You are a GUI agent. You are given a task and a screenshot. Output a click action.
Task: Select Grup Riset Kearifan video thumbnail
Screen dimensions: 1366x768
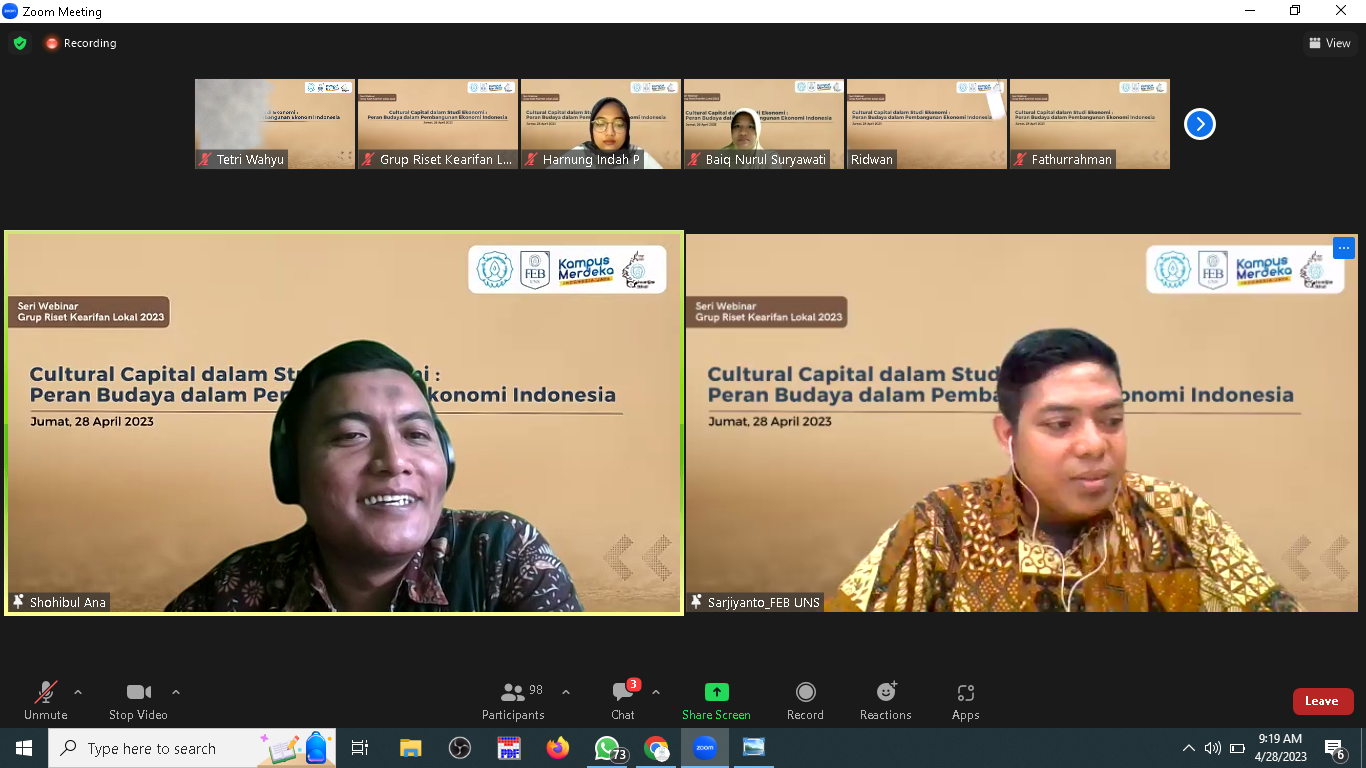click(438, 124)
